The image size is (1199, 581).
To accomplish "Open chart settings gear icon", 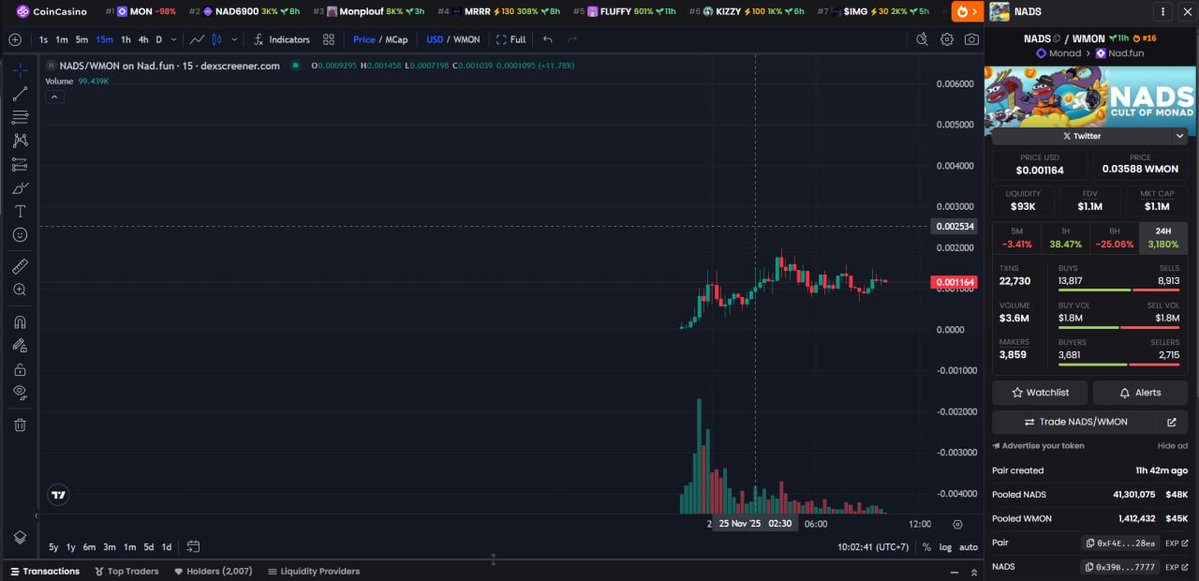I will [947, 40].
